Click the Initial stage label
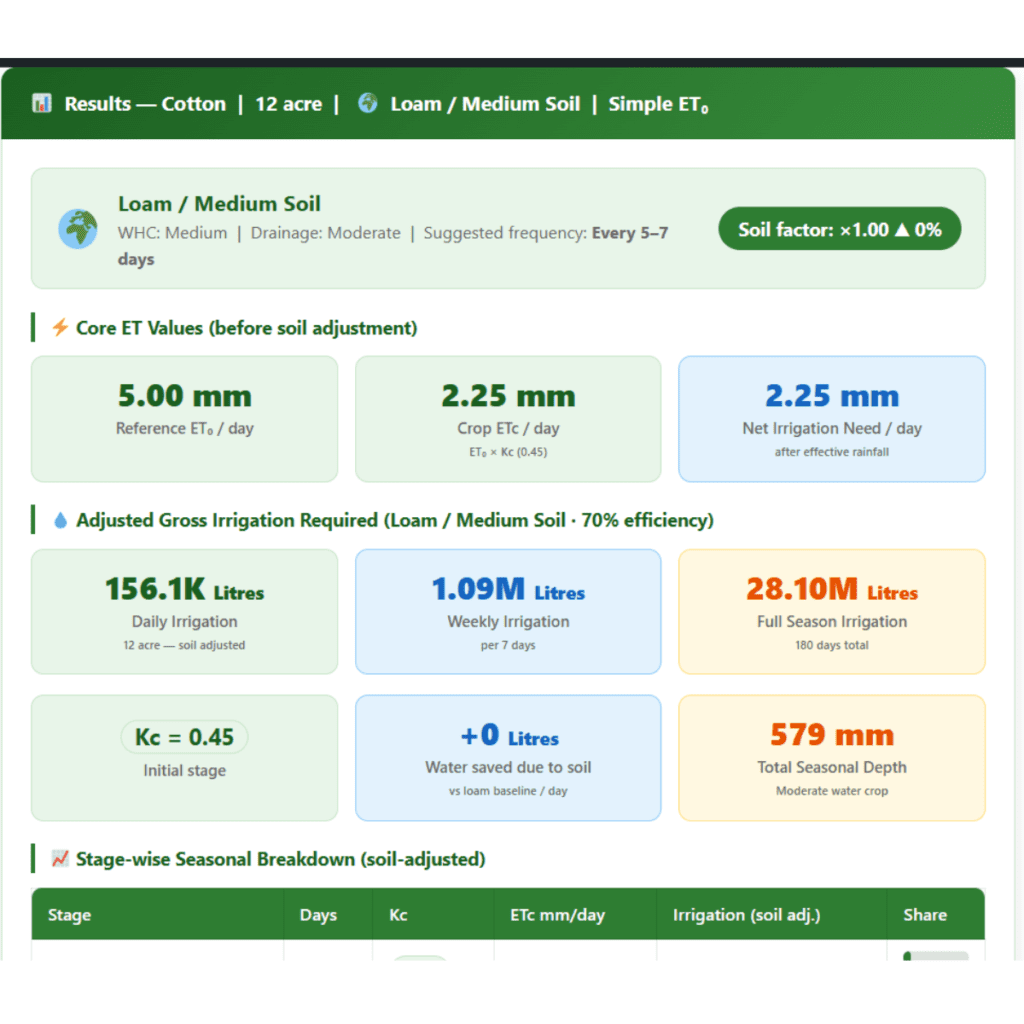Image resolution: width=1024 pixels, height=1024 pixels. pyautogui.click(x=185, y=771)
